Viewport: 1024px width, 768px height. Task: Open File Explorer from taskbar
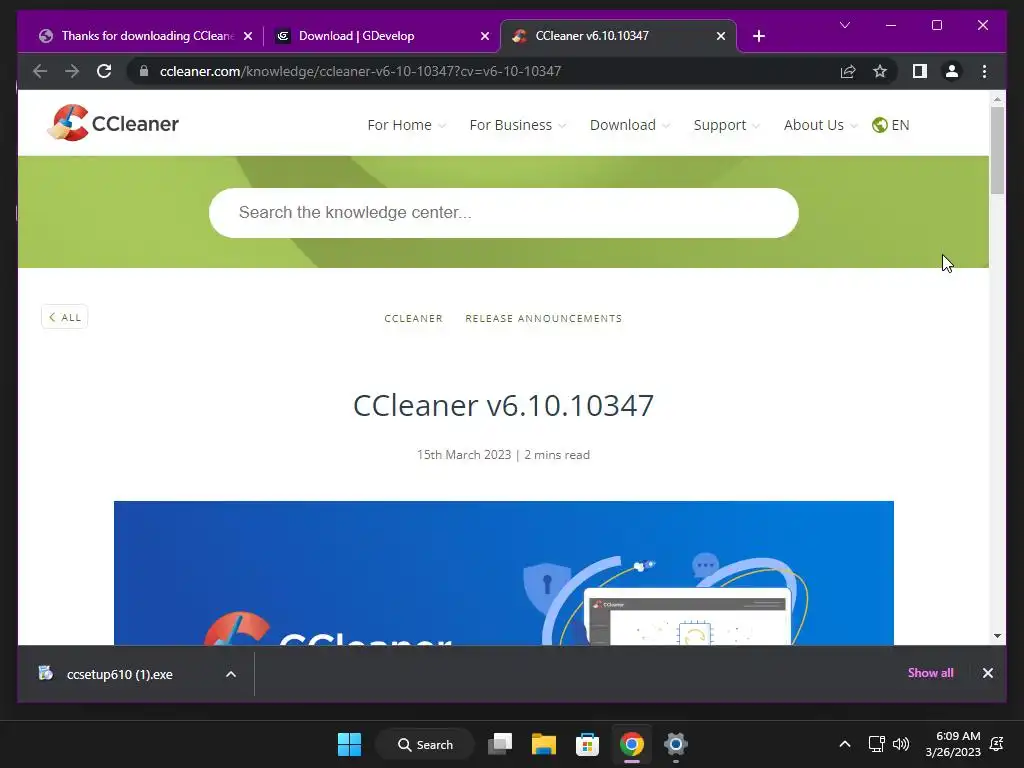click(x=543, y=744)
